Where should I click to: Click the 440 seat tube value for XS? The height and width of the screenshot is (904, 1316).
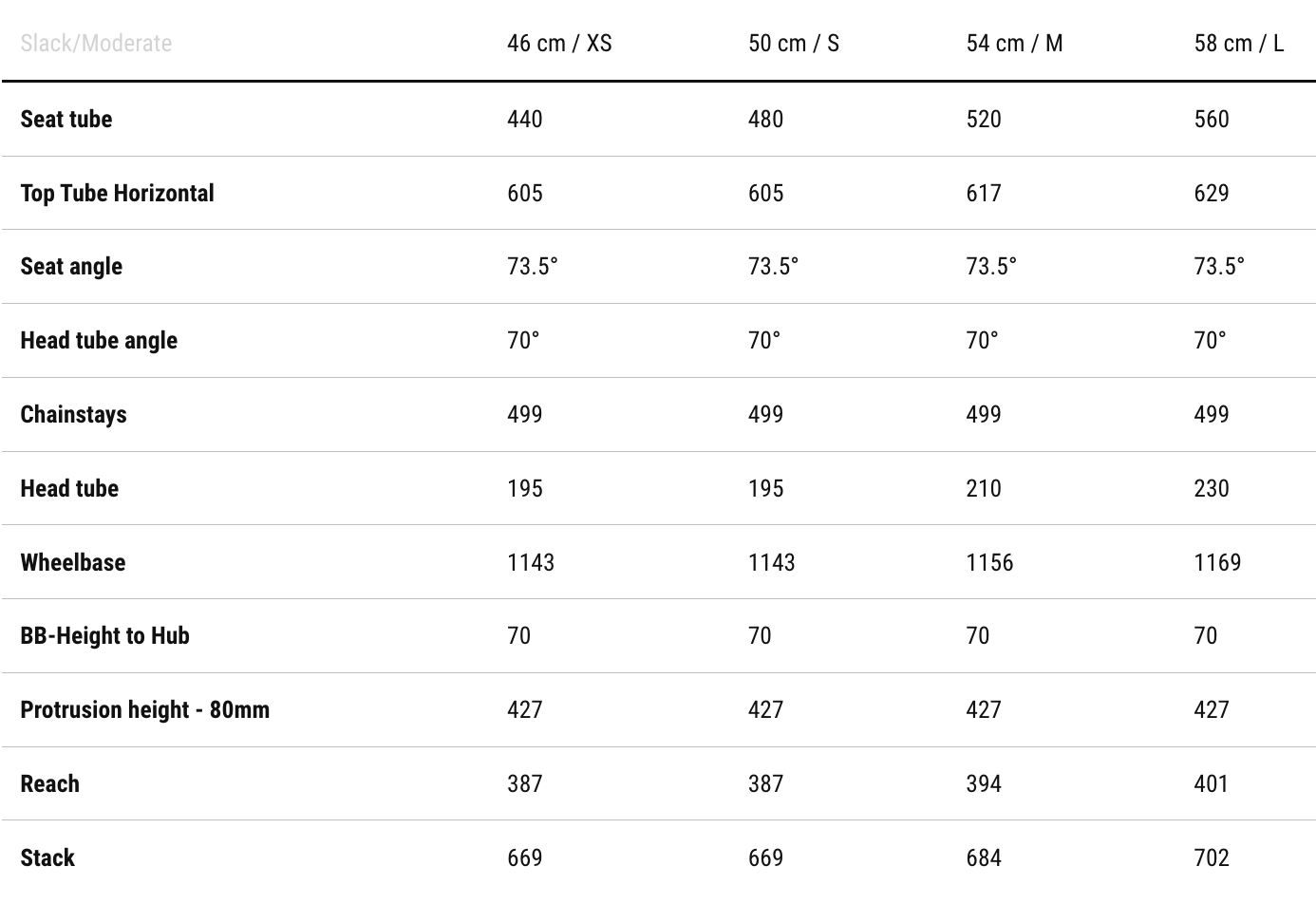(x=525, y=120)
